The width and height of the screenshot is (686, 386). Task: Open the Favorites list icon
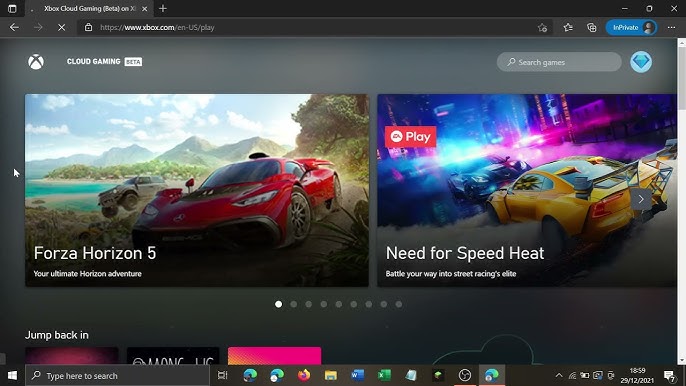pos(568,28)
